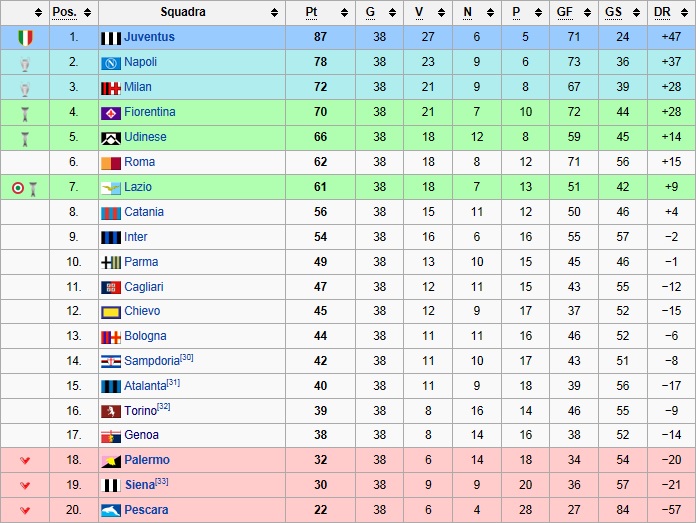Open footnote 33 next to Siena
696x523 pixels.
(x=162, y=481)
